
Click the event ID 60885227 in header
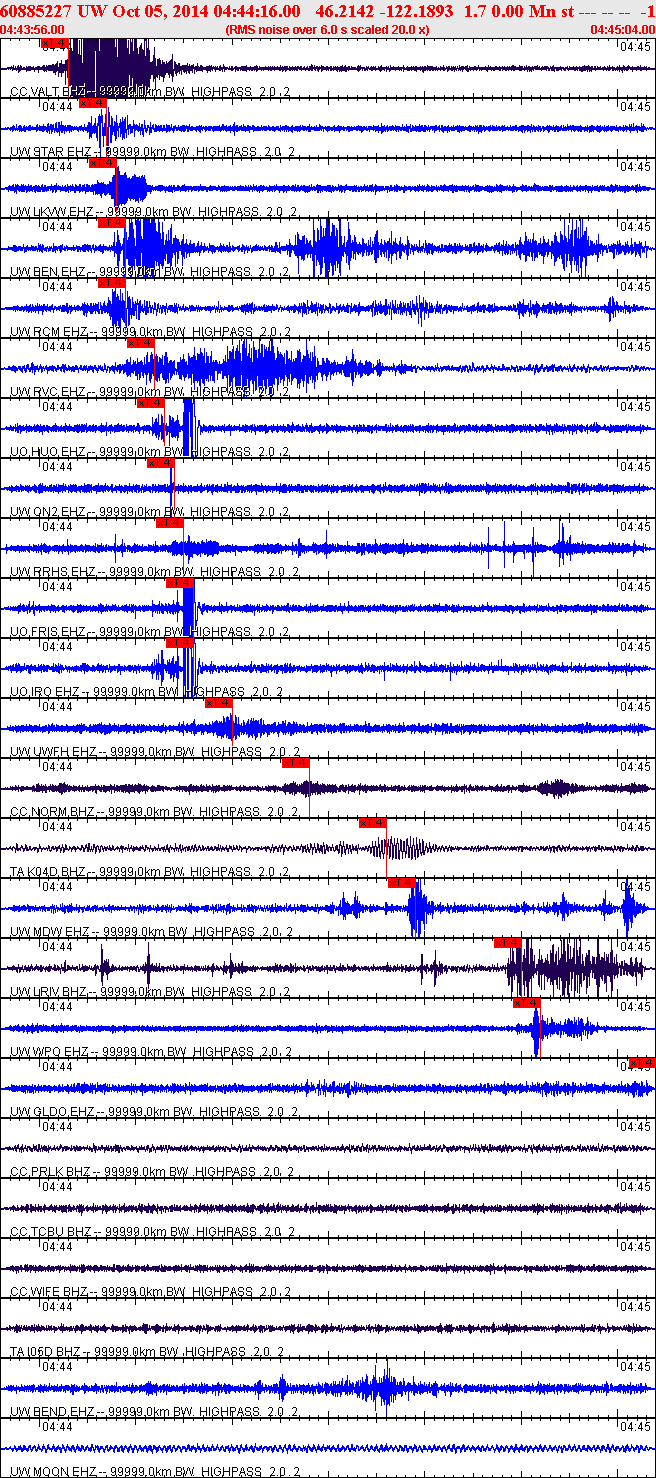(36, 11)
